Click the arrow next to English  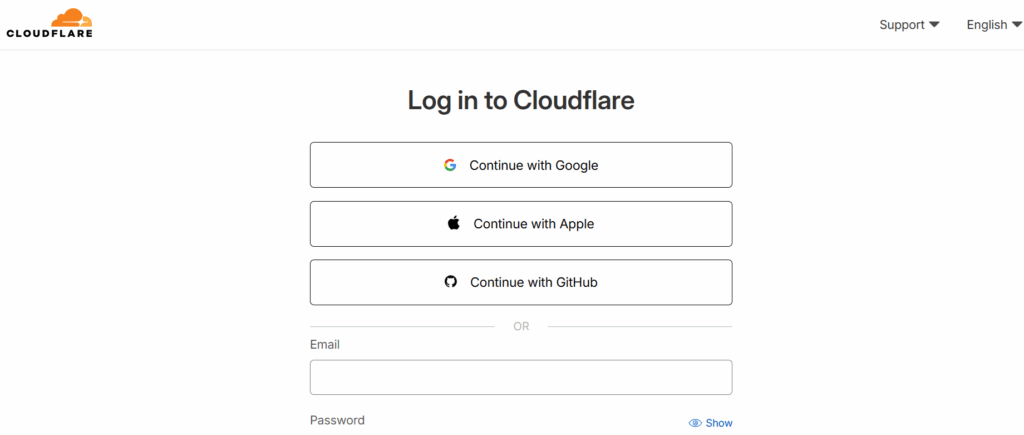[x=1016, y=25]
